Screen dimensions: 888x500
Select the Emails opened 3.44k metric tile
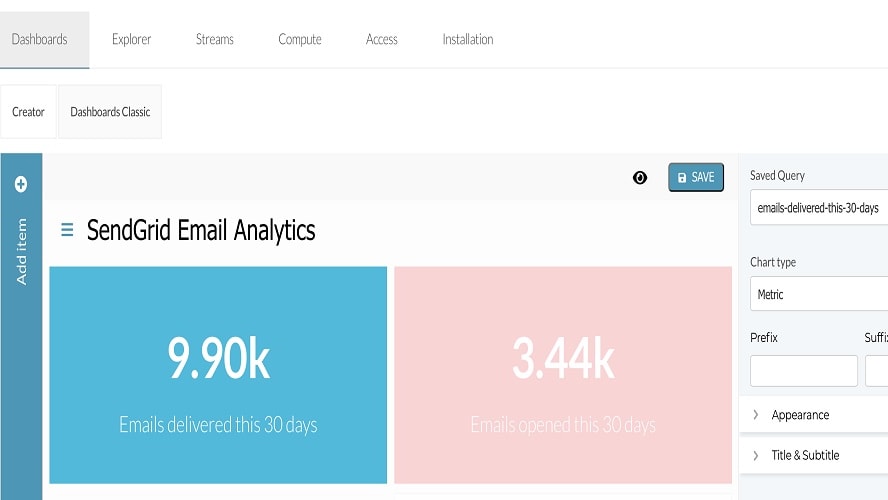point(563,375)
